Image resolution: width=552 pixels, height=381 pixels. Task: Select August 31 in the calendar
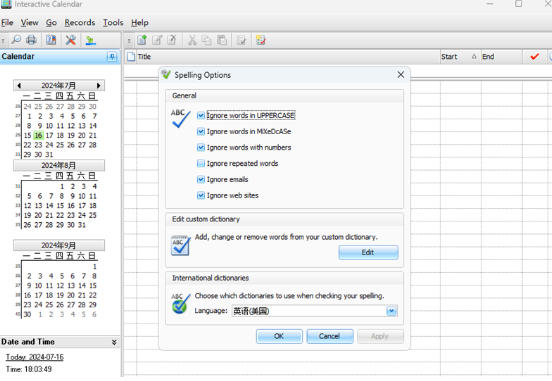[82, 225]
